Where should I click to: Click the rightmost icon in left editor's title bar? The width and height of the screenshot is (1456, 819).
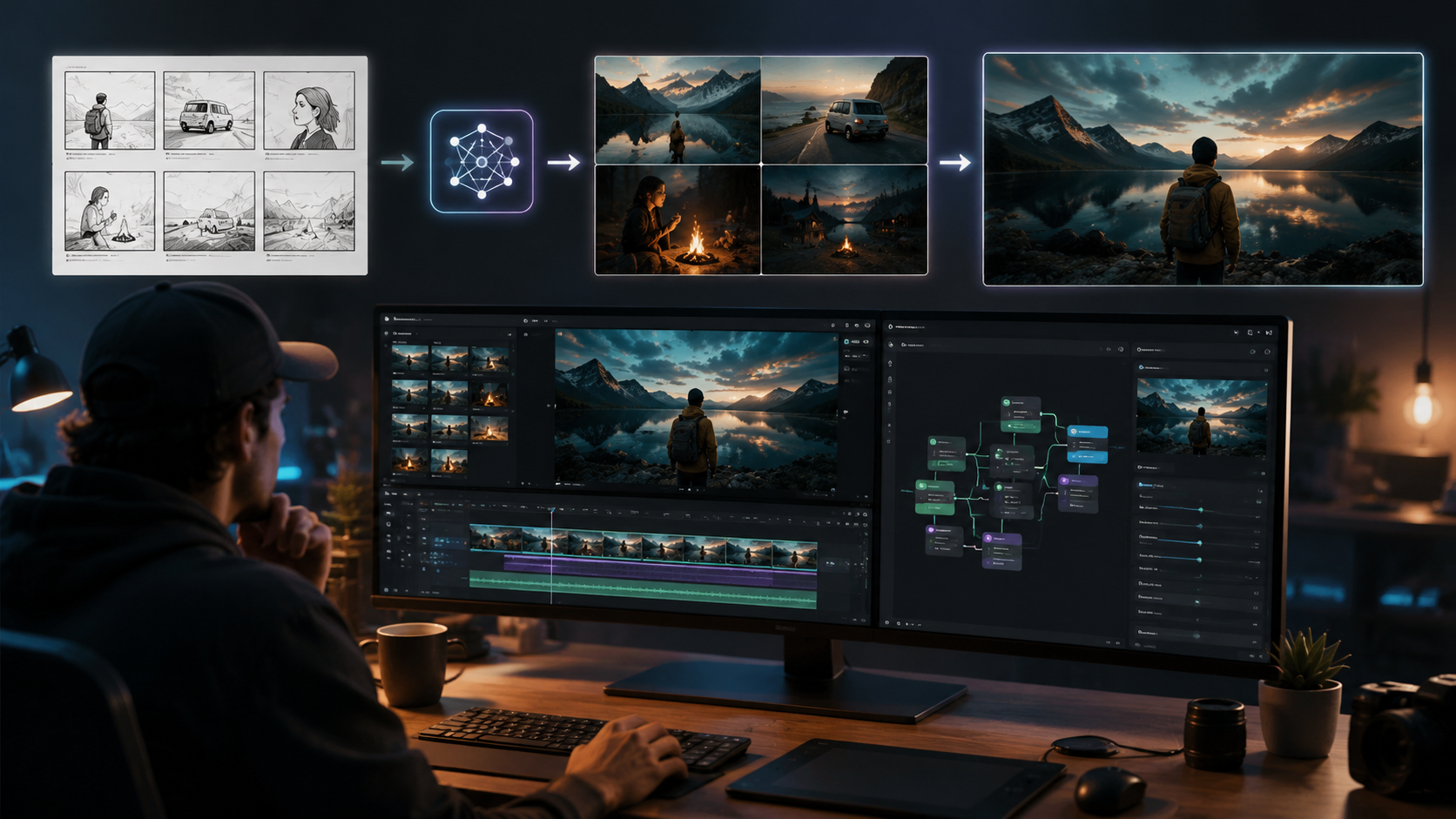(866, 326)
